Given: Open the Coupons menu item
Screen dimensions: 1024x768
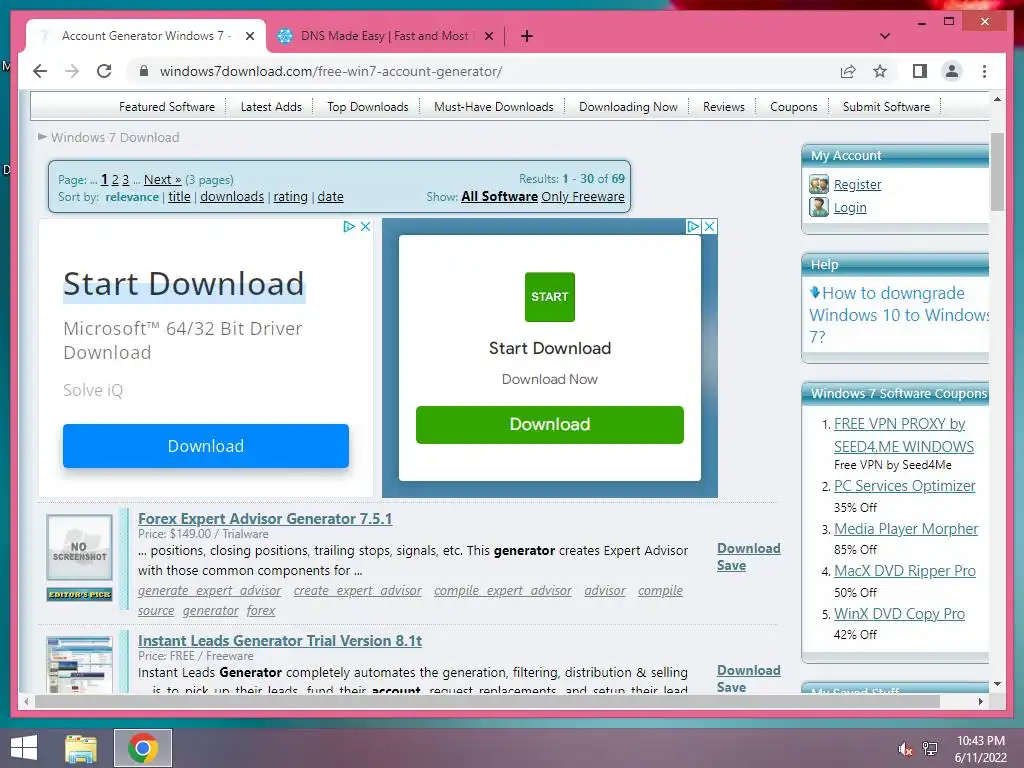Looking at the screenshot, I should click(793, 106).
